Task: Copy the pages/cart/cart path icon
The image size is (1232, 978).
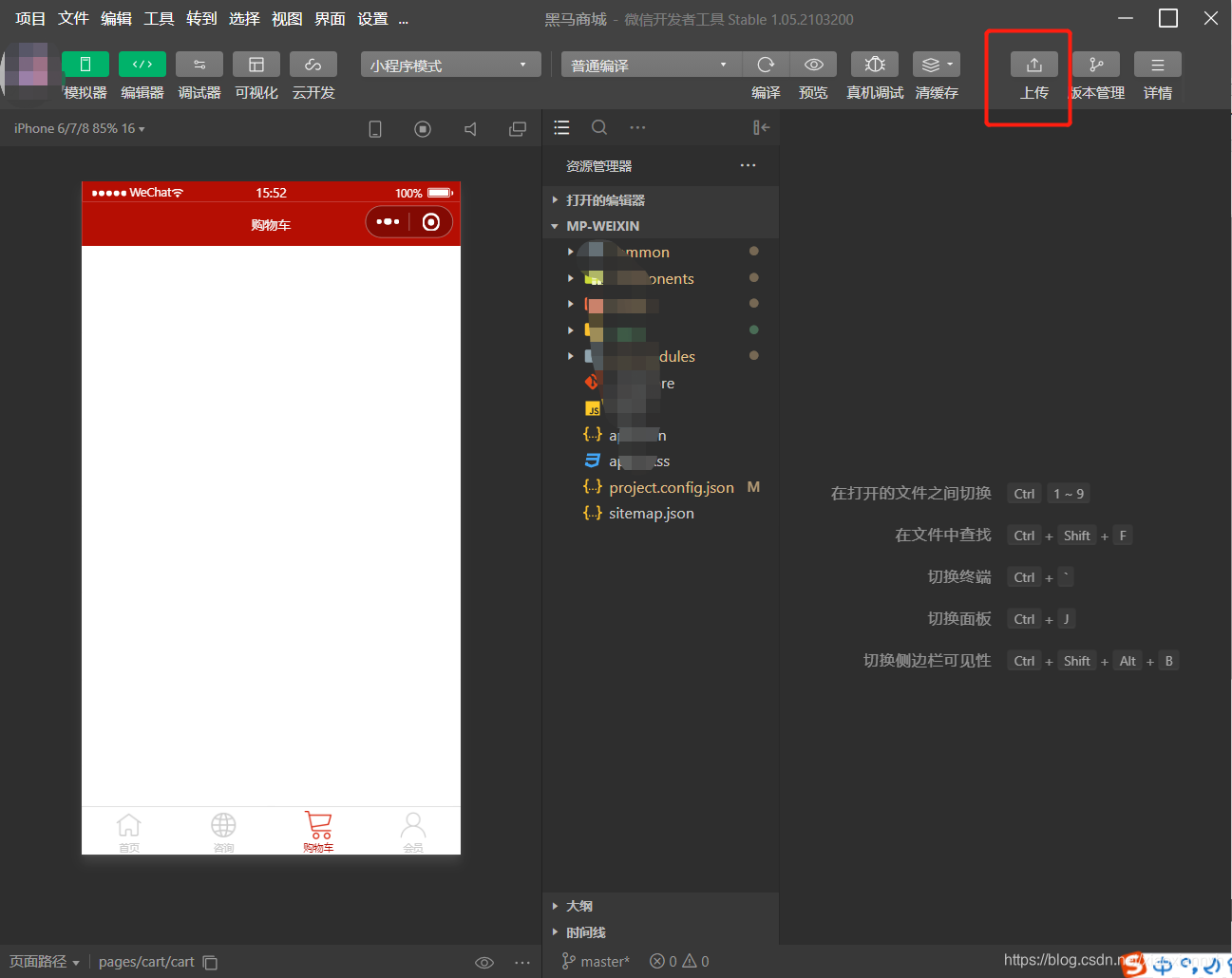Action: click(211, 962)
